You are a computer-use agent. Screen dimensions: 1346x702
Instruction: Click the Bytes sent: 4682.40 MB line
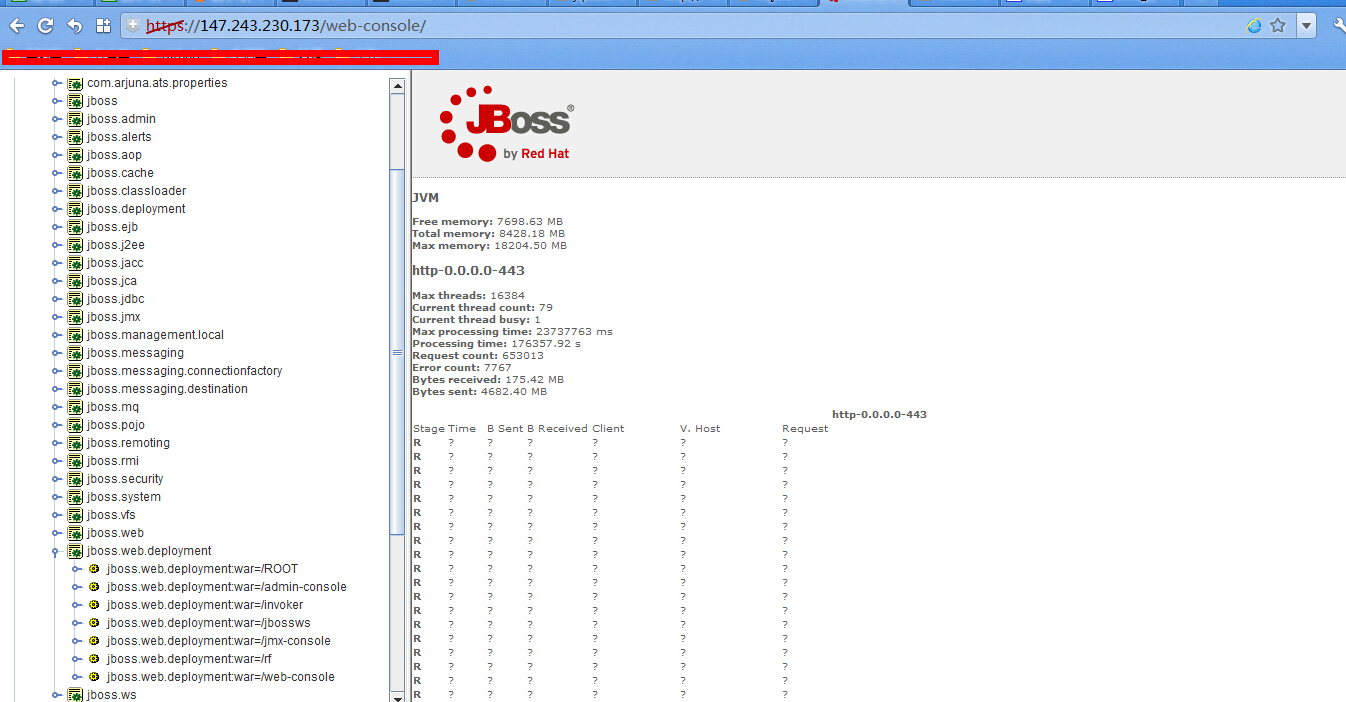click(x=479, y=392)
